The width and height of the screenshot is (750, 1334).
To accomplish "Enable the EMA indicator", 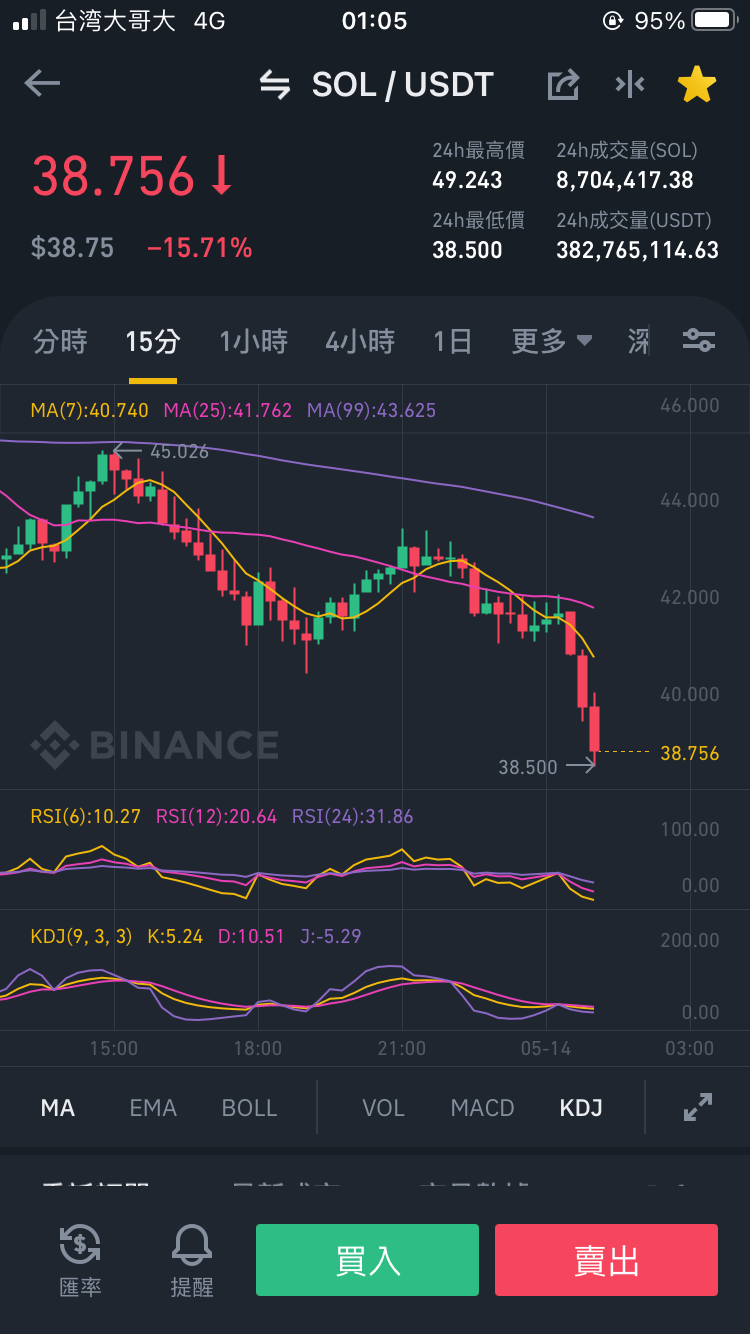I will [153, 1108].
